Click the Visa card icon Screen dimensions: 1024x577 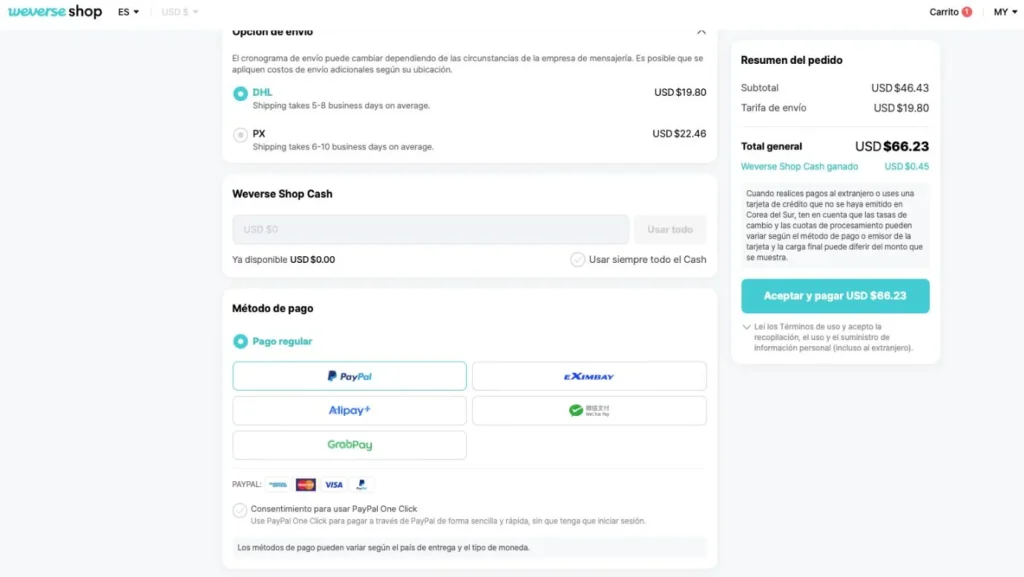pyautogui.click(x=334, y=485)
